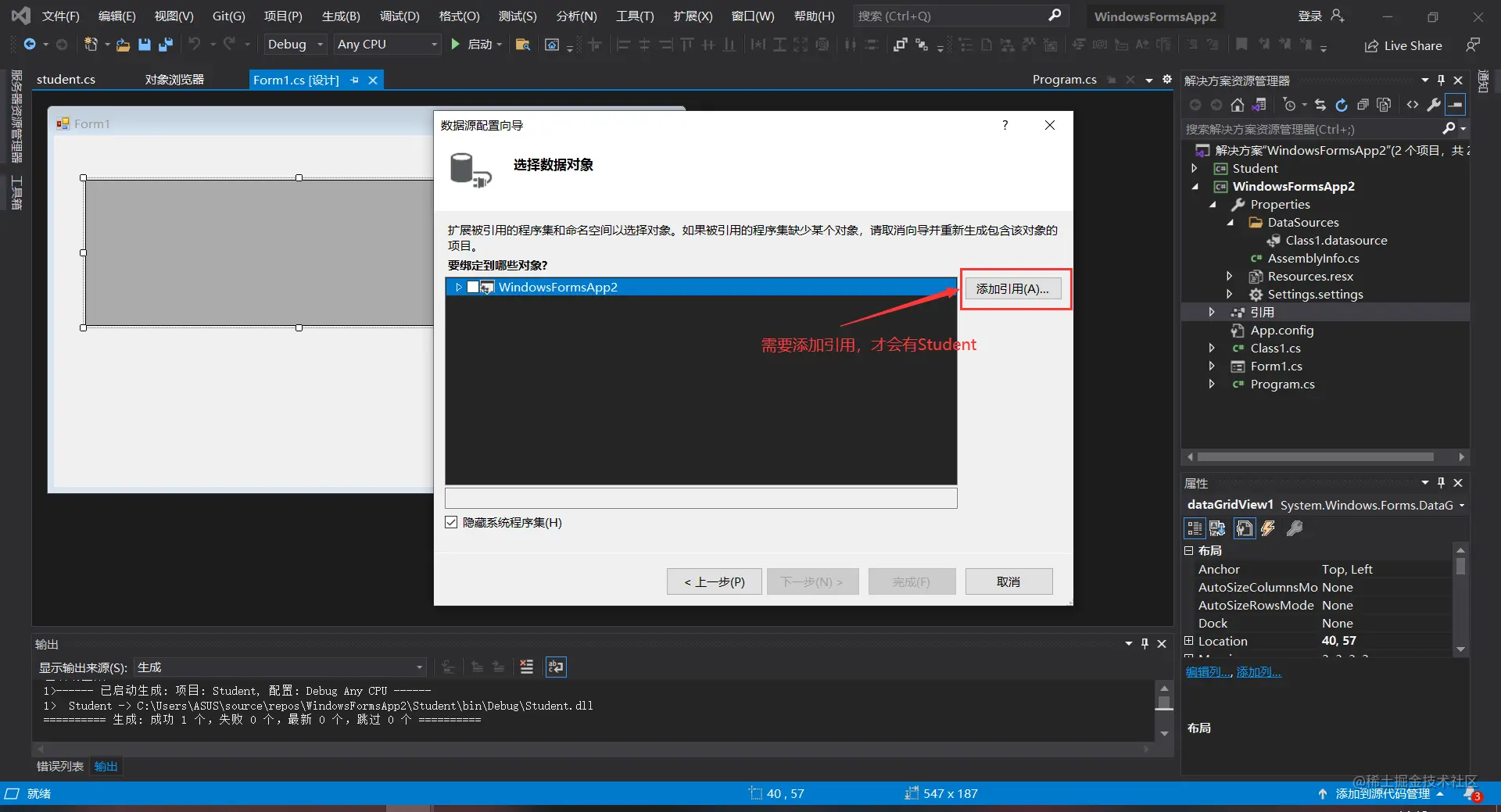The width and height of the screenshot is (1501, 812).
Task: Click the Add Reference button in wizard
Action: coord(1012,288)
